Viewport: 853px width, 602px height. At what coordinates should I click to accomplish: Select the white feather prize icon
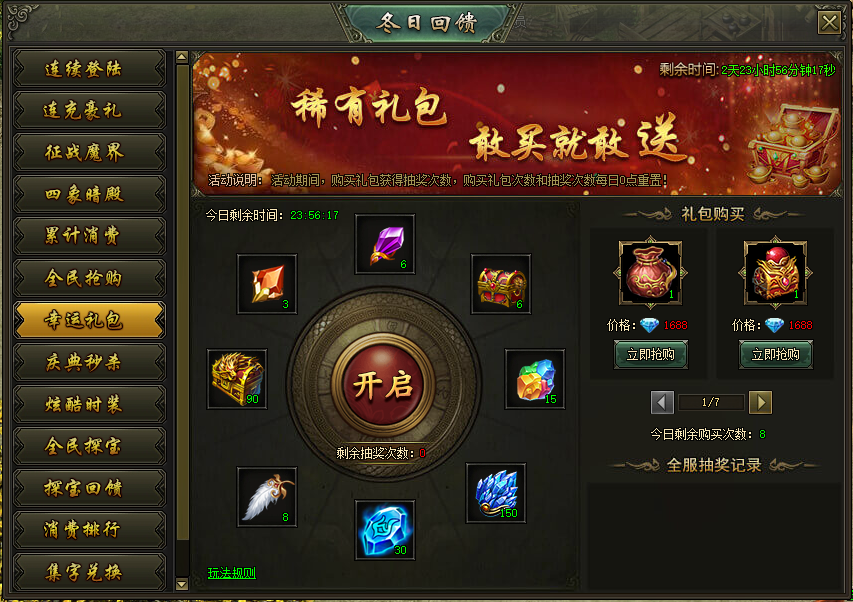pyautogui.click(x=267, y=497)
